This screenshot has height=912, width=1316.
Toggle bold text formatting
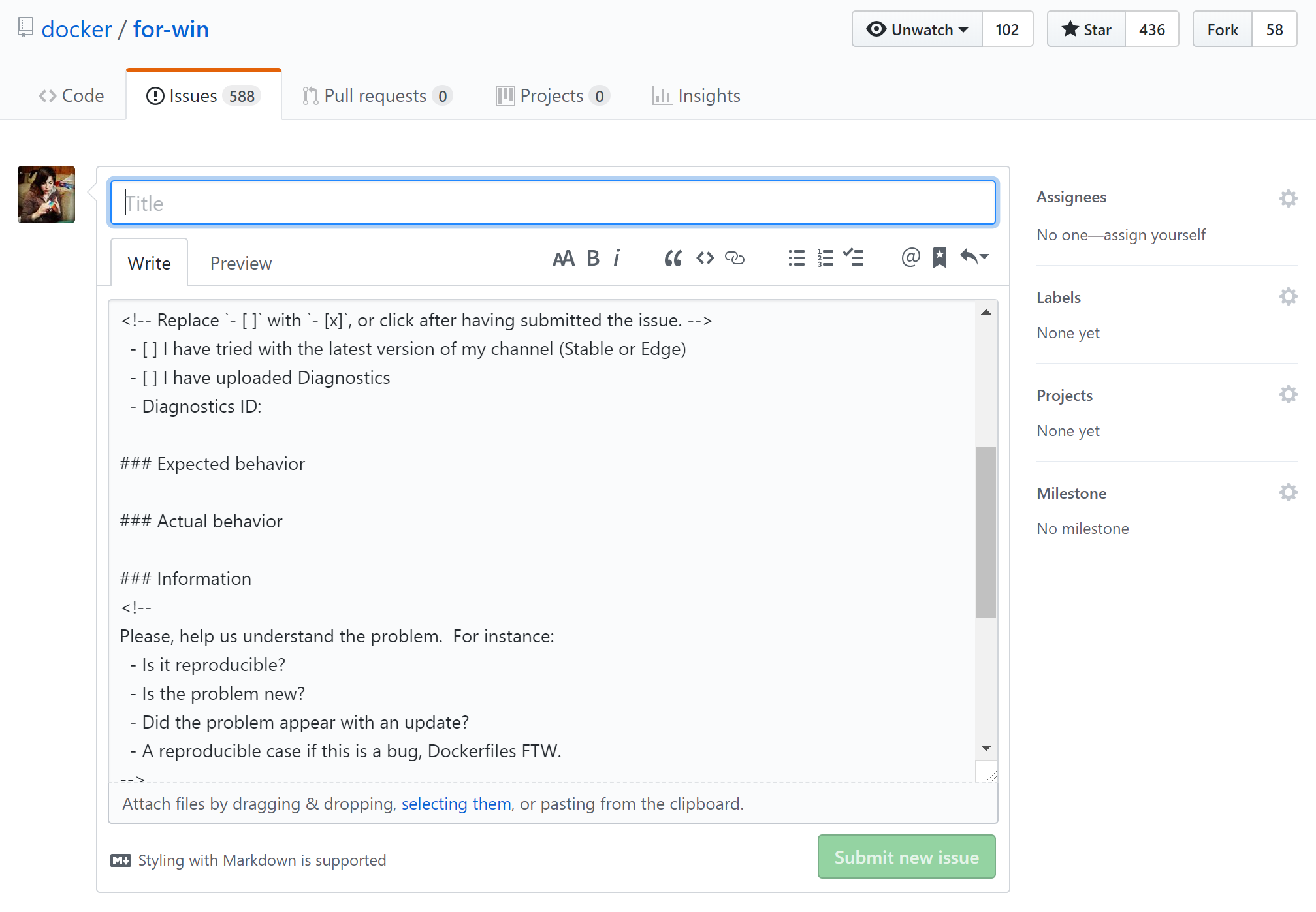tap(592, 259)
